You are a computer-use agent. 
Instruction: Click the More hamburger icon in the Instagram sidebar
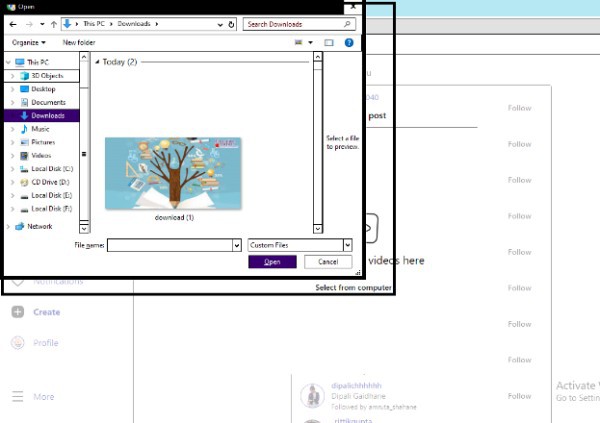click(x=18, y=397)
